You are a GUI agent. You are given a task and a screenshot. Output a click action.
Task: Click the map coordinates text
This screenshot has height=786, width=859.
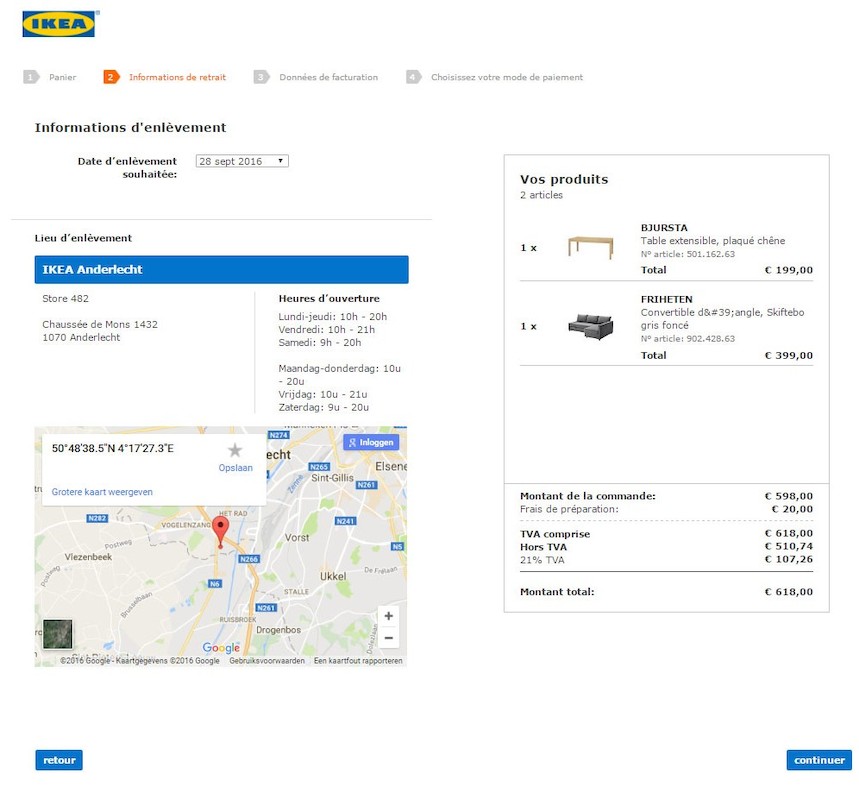tap(113, 448)
